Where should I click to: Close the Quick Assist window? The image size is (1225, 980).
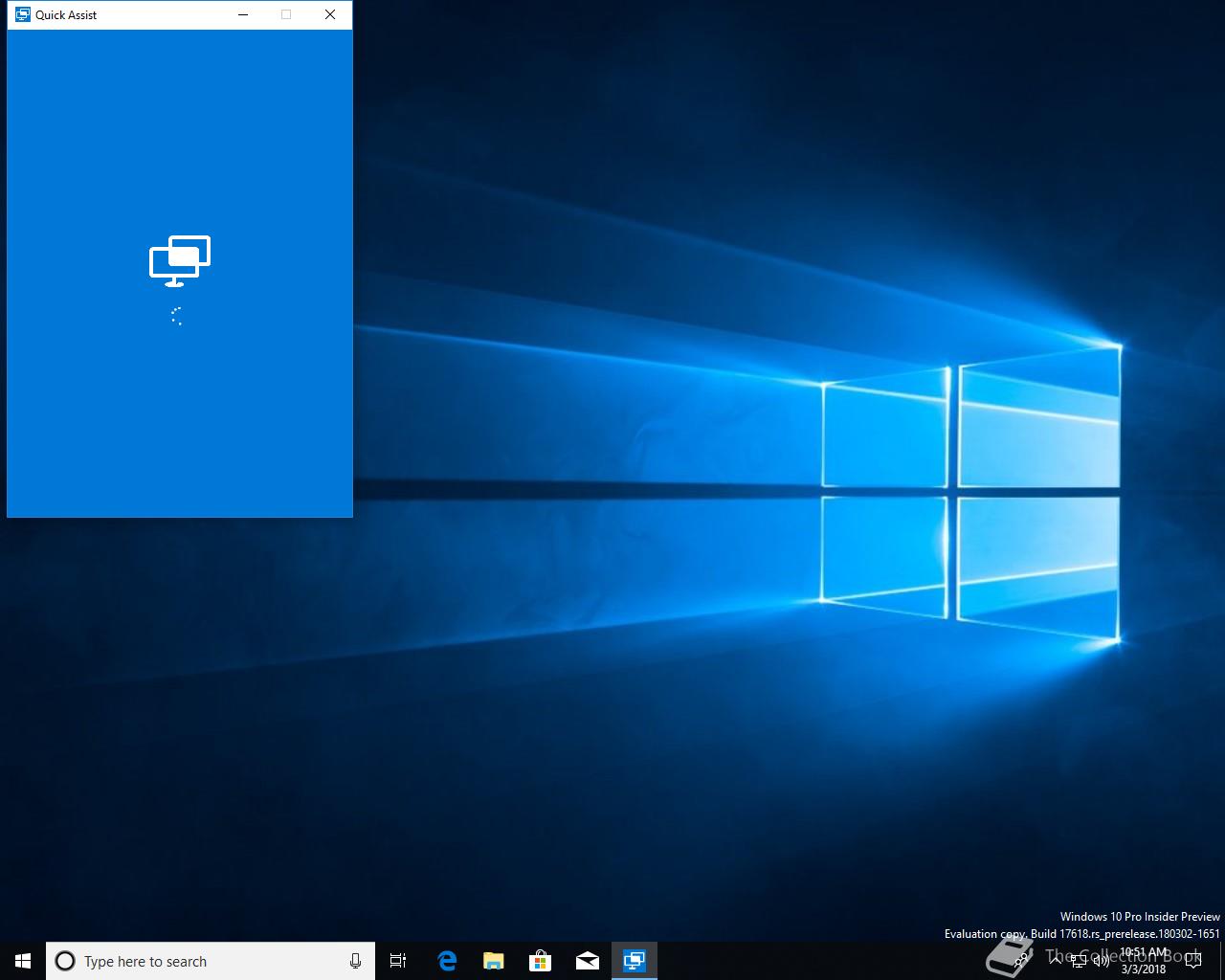tap(330, 14)
